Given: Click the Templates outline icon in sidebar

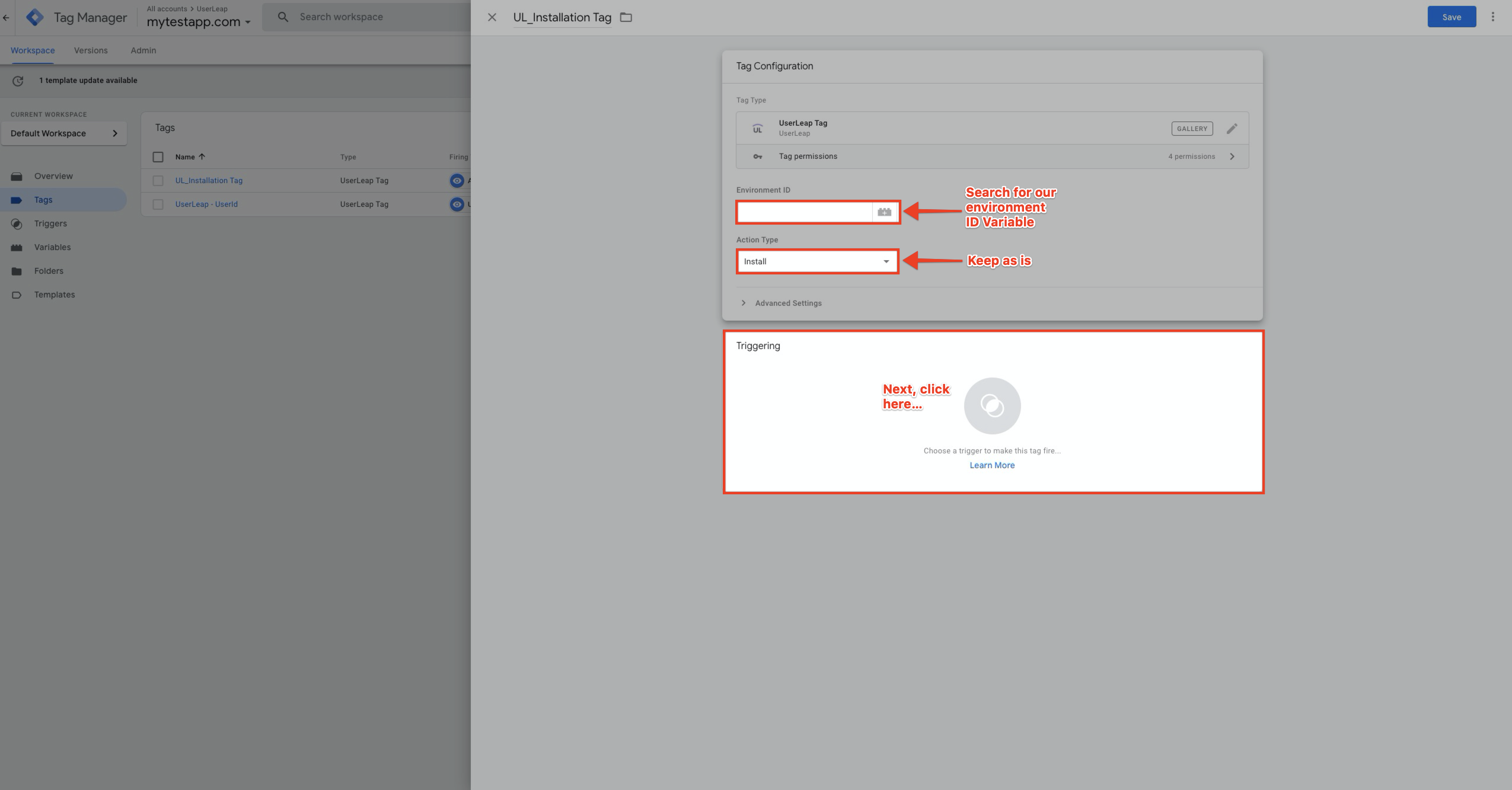Looking at the screenshot, I should click(x=17, y=295).
